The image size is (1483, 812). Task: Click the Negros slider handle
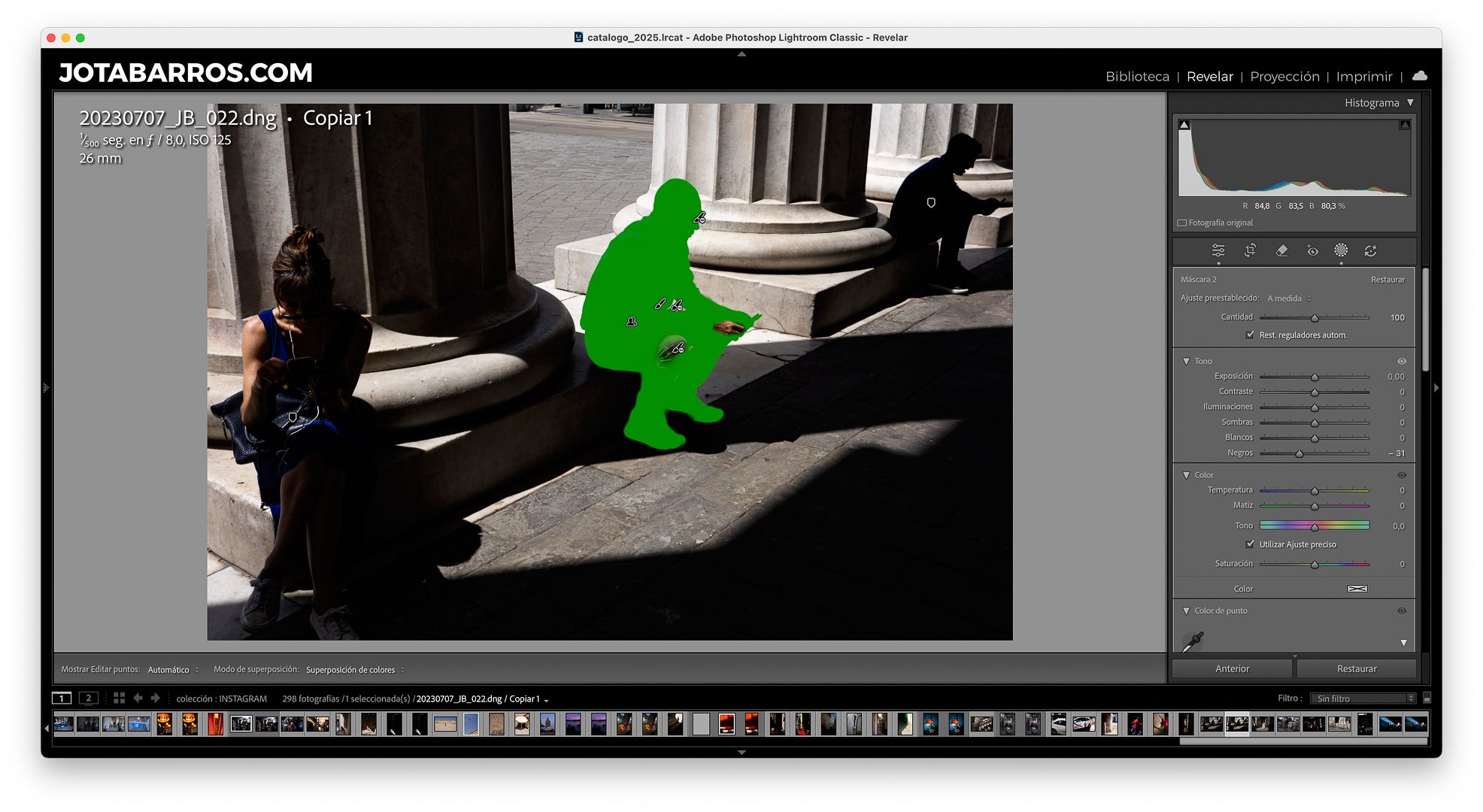coord(1299,453)
